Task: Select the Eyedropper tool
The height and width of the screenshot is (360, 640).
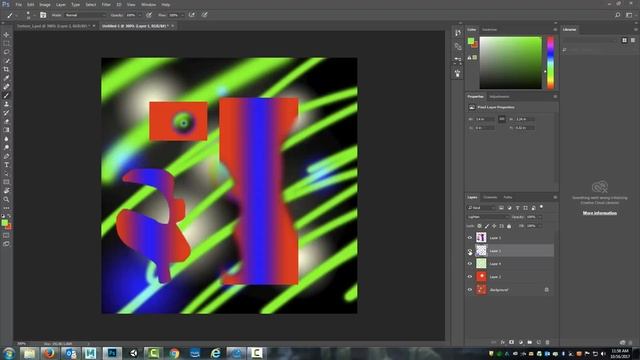Action: tap(6, 78)
